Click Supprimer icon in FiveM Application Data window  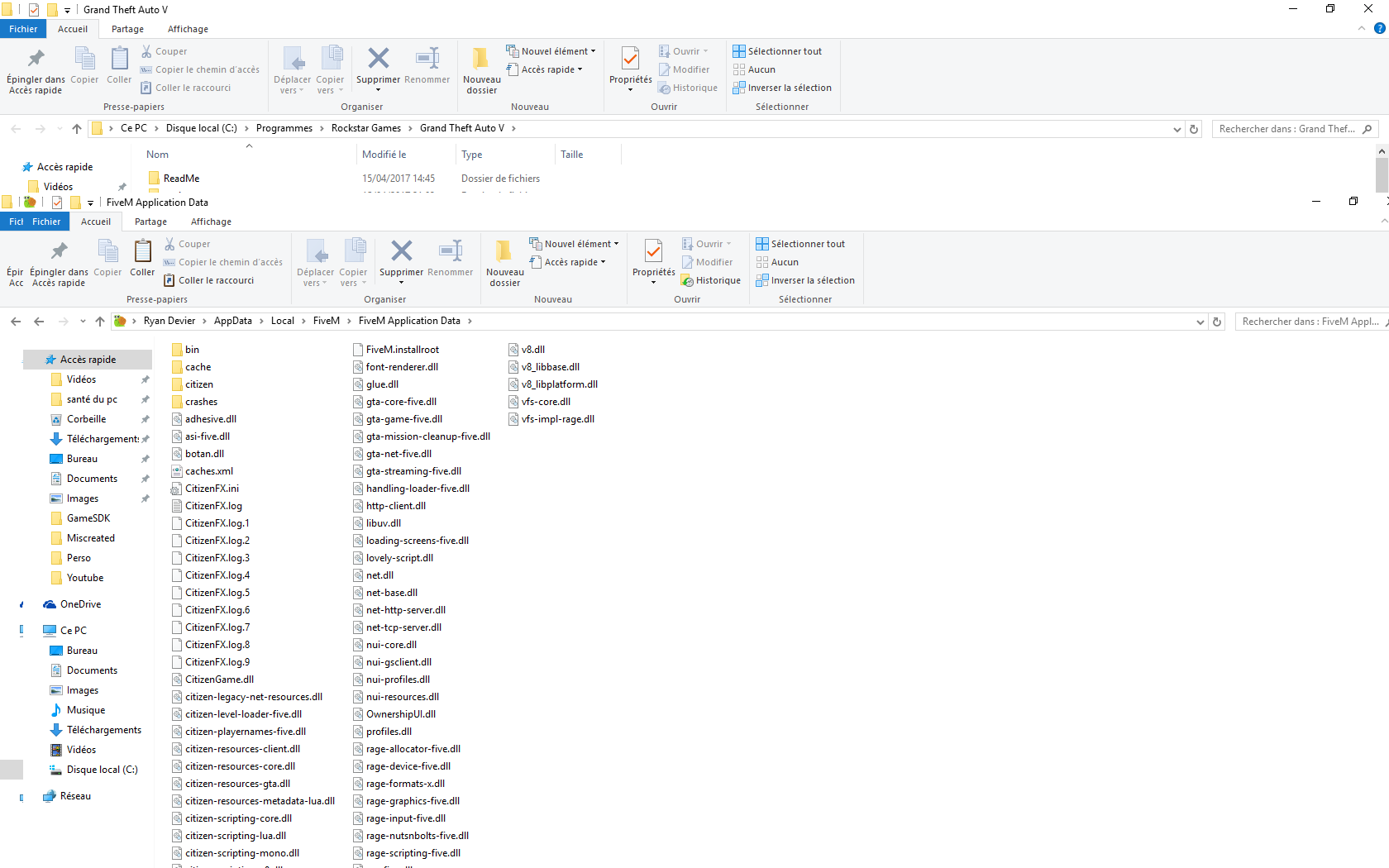[x=401, y=250]
